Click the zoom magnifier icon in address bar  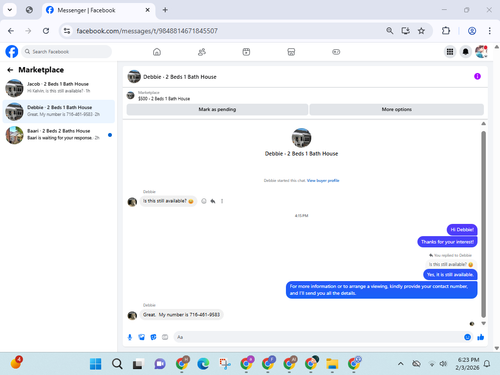coord(389,31)
